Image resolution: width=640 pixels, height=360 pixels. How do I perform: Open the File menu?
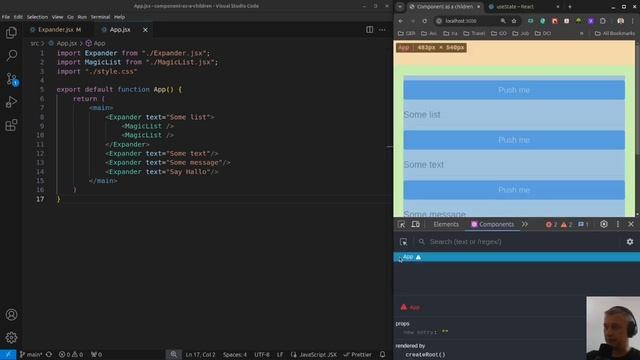point(6,17)
